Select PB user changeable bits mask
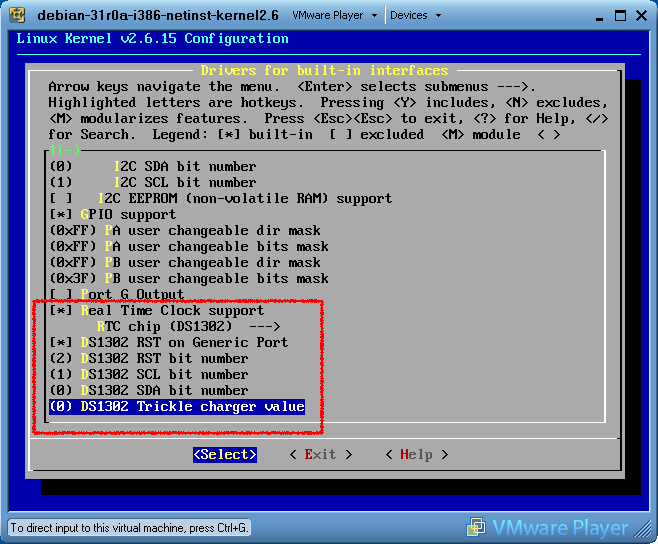This screenshot has width=658, height=544. point(189,278)
